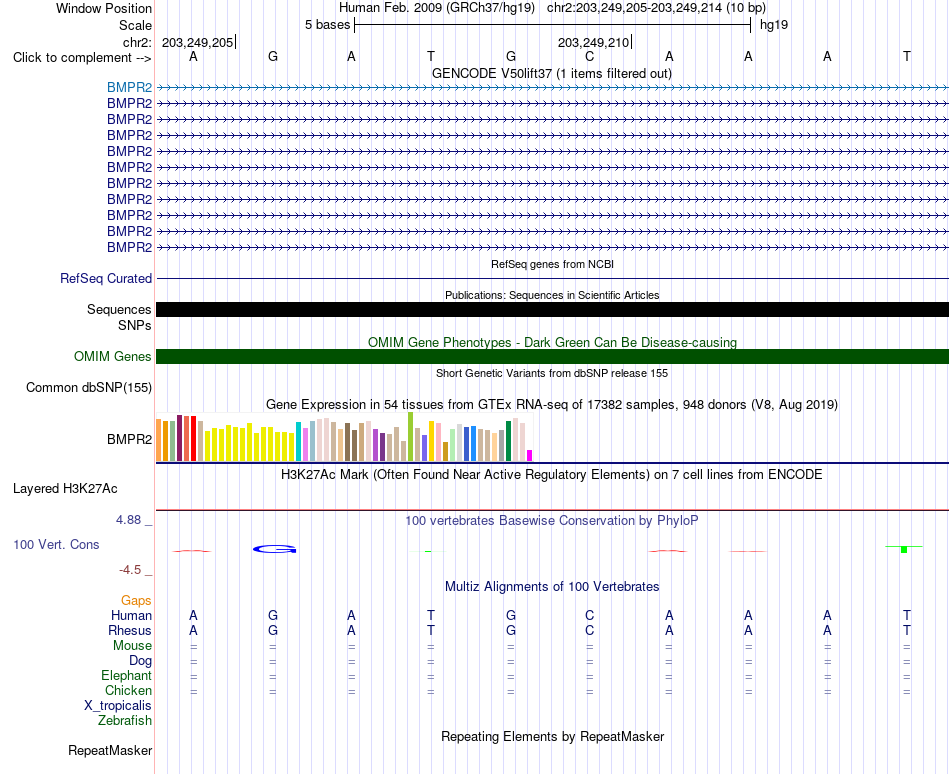Viewport: 950px width, 774px height.
Task: Click the 100 Vert. Cons track label
Action: pyautogui.click(x=56, y=544)
